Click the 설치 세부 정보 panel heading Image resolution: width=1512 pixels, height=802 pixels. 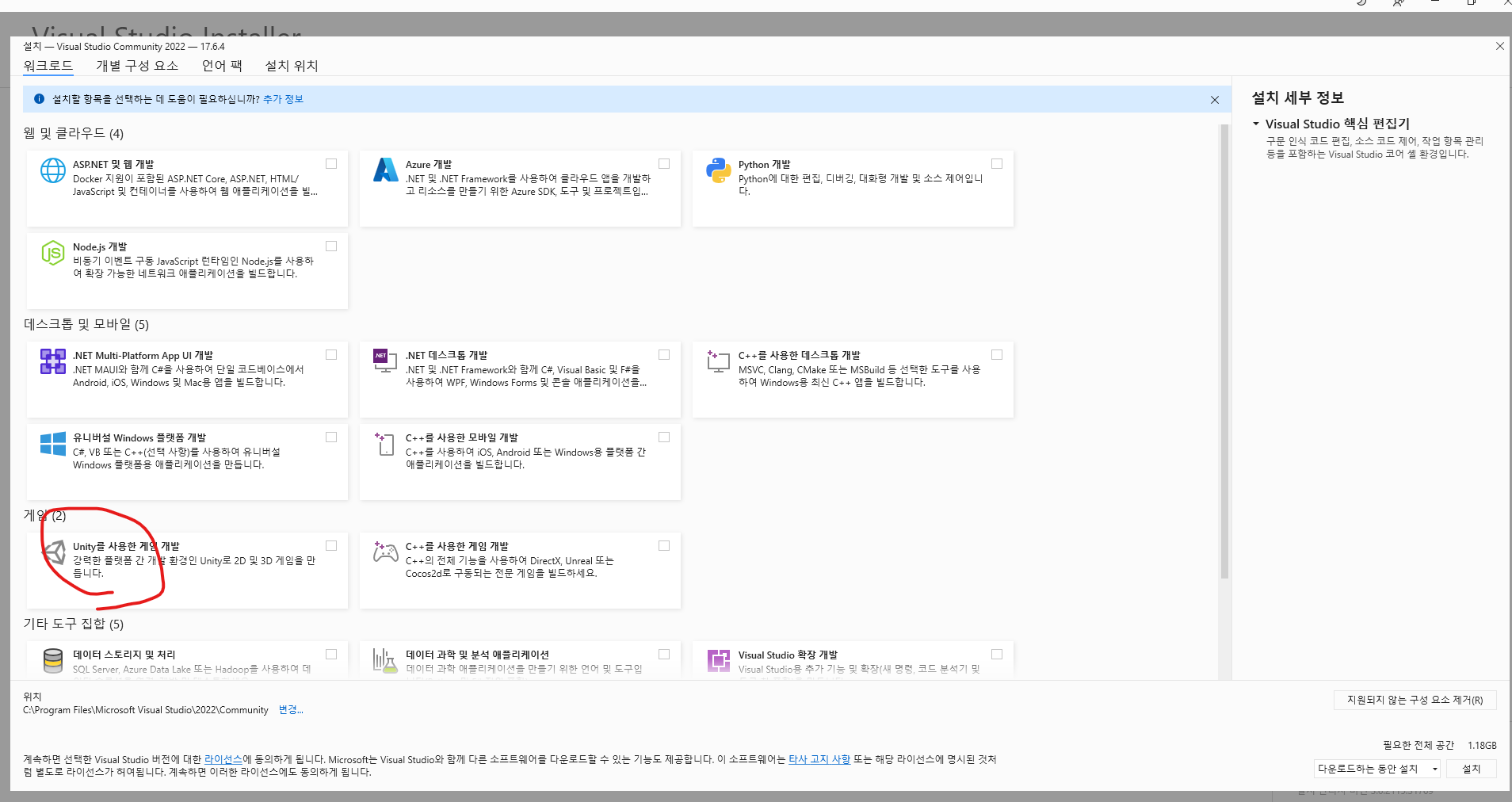(x=1298, y=97)
